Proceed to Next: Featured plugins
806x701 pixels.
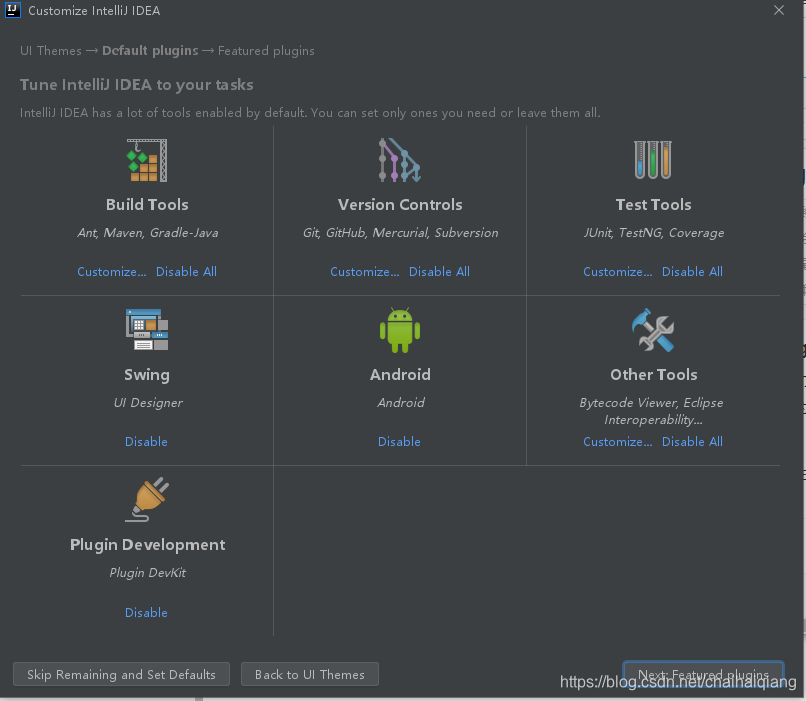pyautogui.click(x=703, y=674)
